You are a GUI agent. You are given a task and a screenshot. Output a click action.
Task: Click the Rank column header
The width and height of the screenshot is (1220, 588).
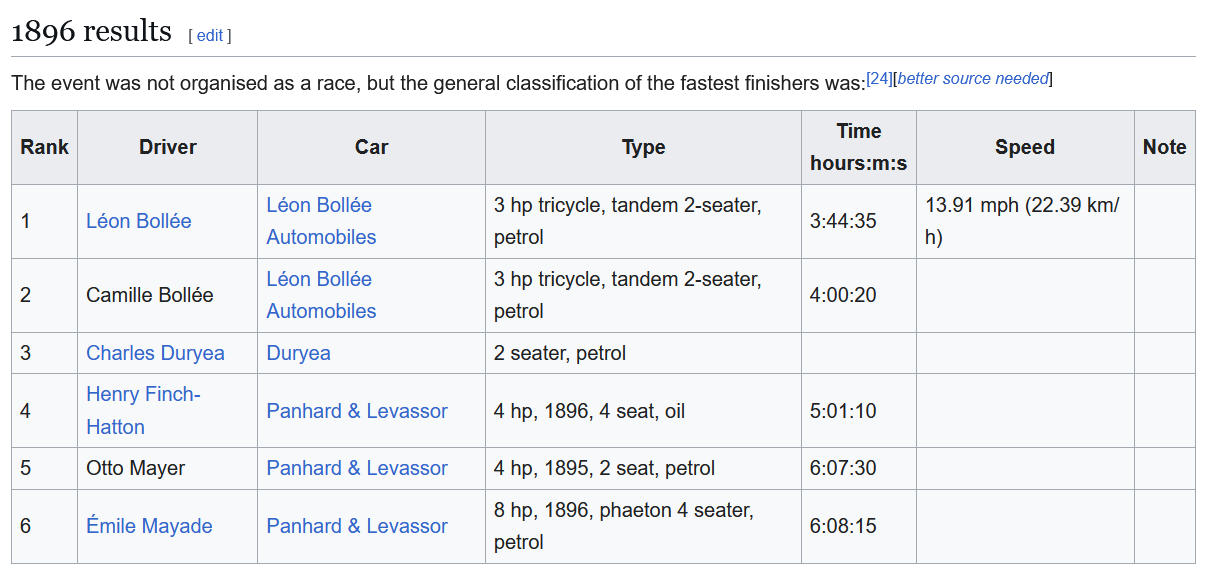[x=45, y=147]
